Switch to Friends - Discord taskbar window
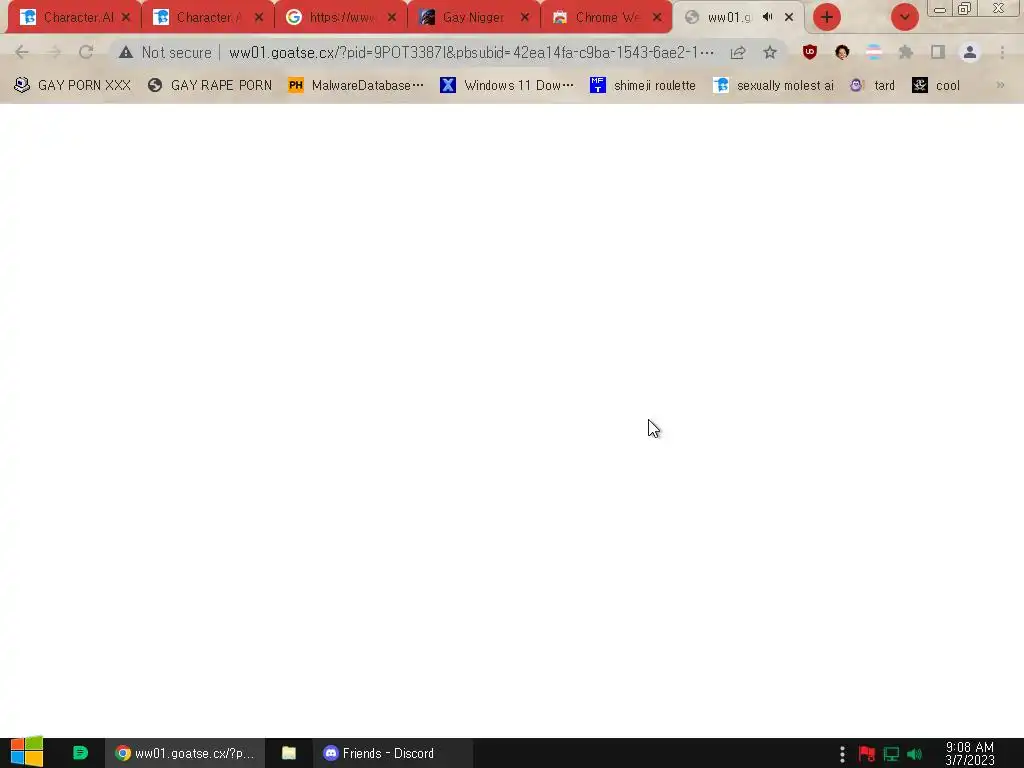 (392, 753)
